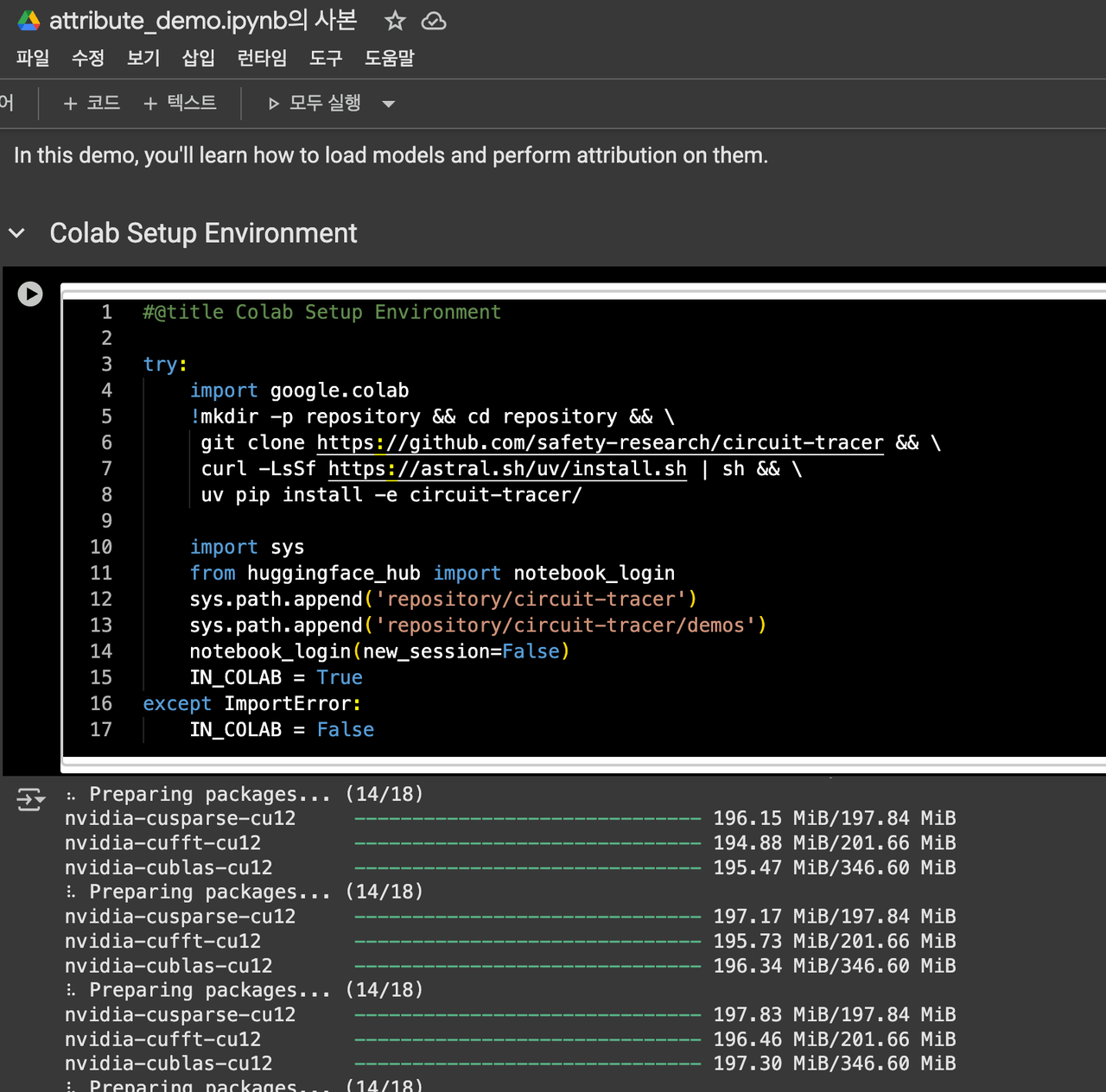Screen dimensions: 1106x1092
Task: Click output value '197.17 MiB/197.84 MiB'
Action: [x=834, y=917]
